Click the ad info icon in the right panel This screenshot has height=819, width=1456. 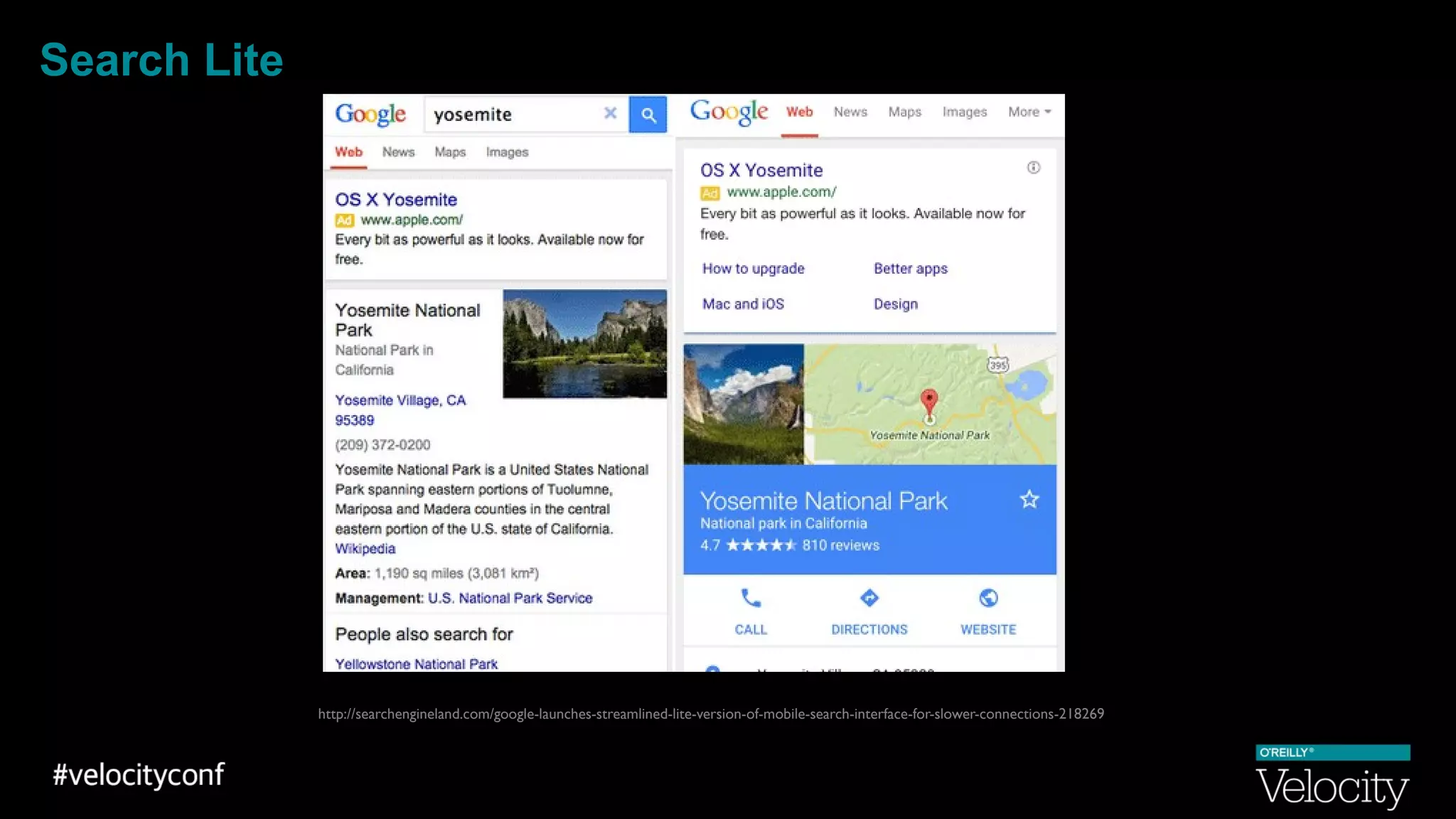(1034, 168)
